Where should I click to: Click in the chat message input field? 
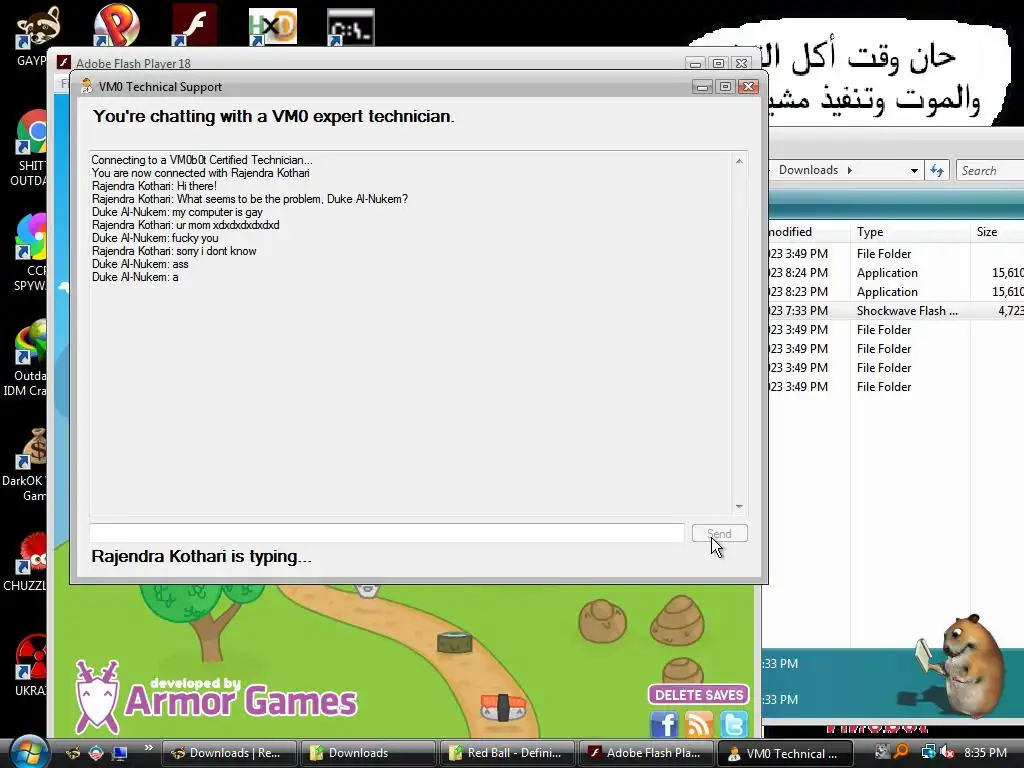tap(387, 533)
